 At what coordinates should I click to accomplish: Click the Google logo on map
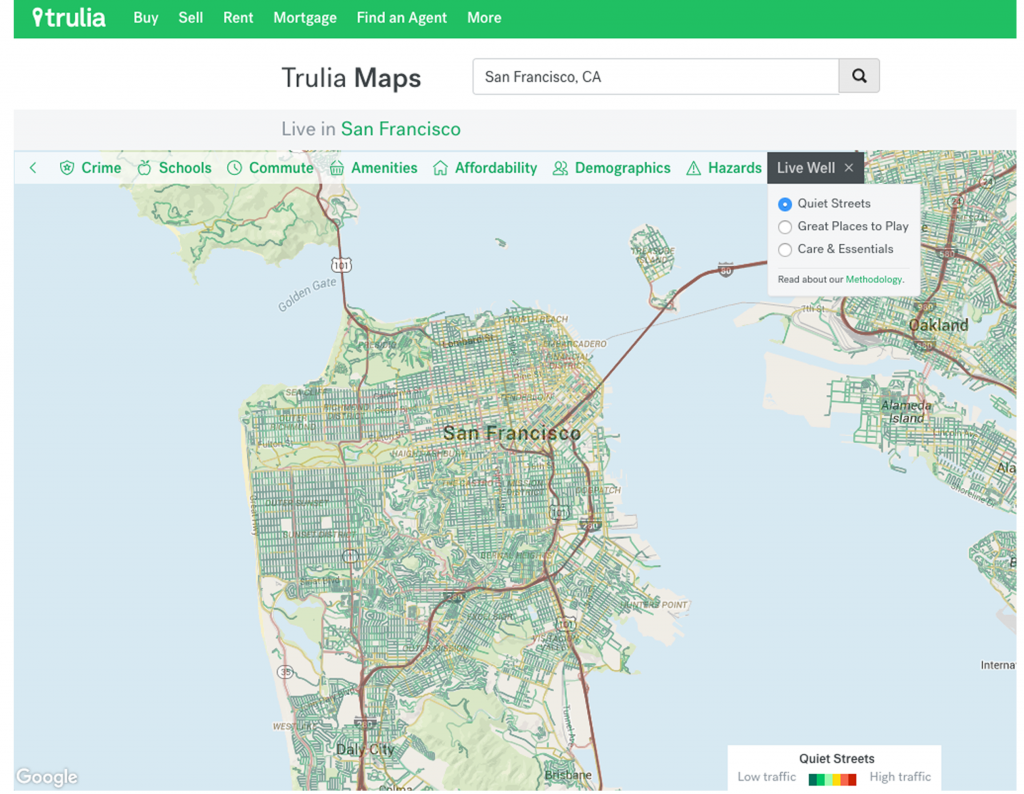[47, 776]
